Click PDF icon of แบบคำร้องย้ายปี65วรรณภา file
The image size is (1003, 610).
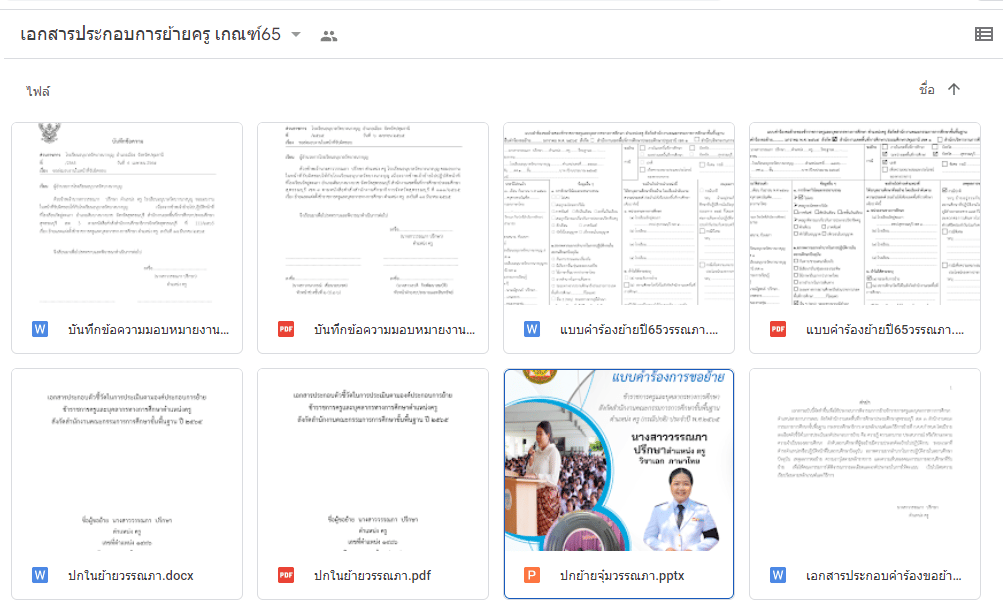point(778,329)
